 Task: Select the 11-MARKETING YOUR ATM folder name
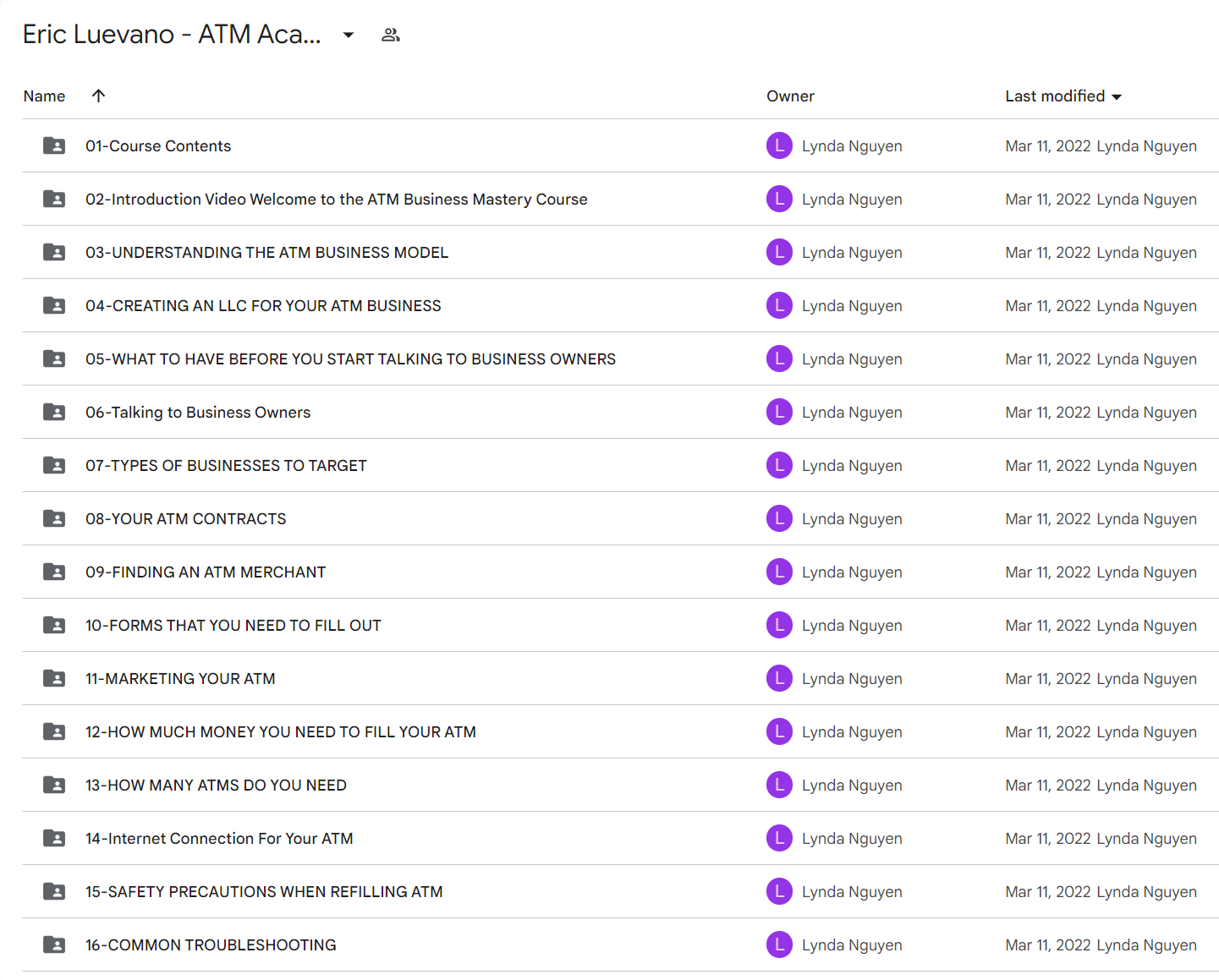point(180,679)
